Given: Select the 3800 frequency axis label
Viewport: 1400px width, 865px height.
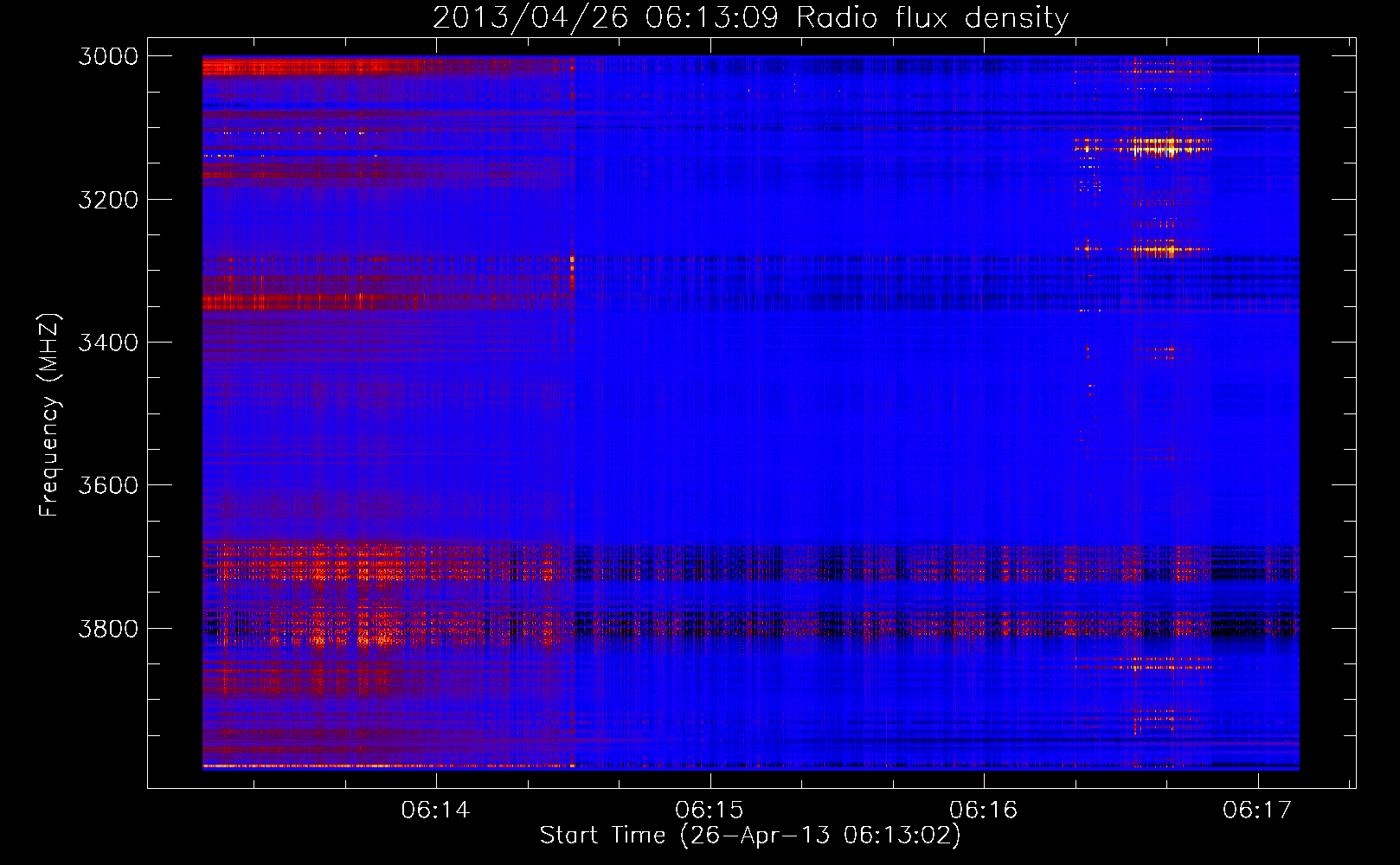Looking at the screenshot, I should (108, 628).
